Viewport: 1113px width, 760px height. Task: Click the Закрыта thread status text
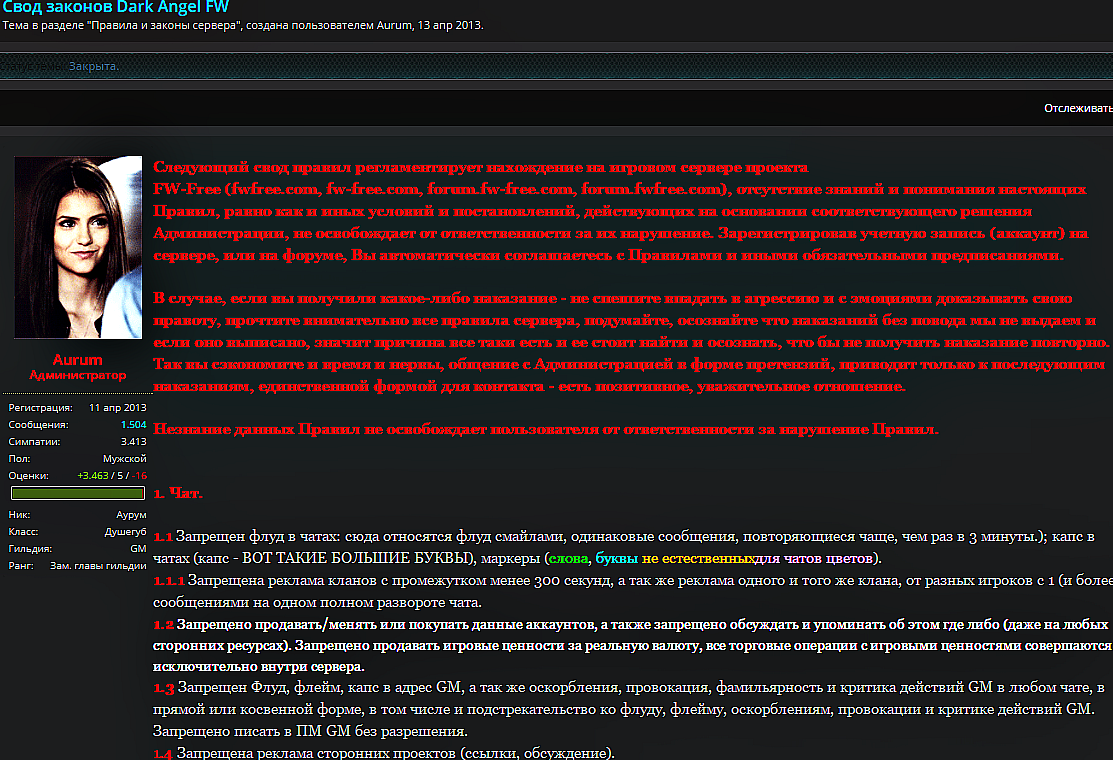point(93,66)
